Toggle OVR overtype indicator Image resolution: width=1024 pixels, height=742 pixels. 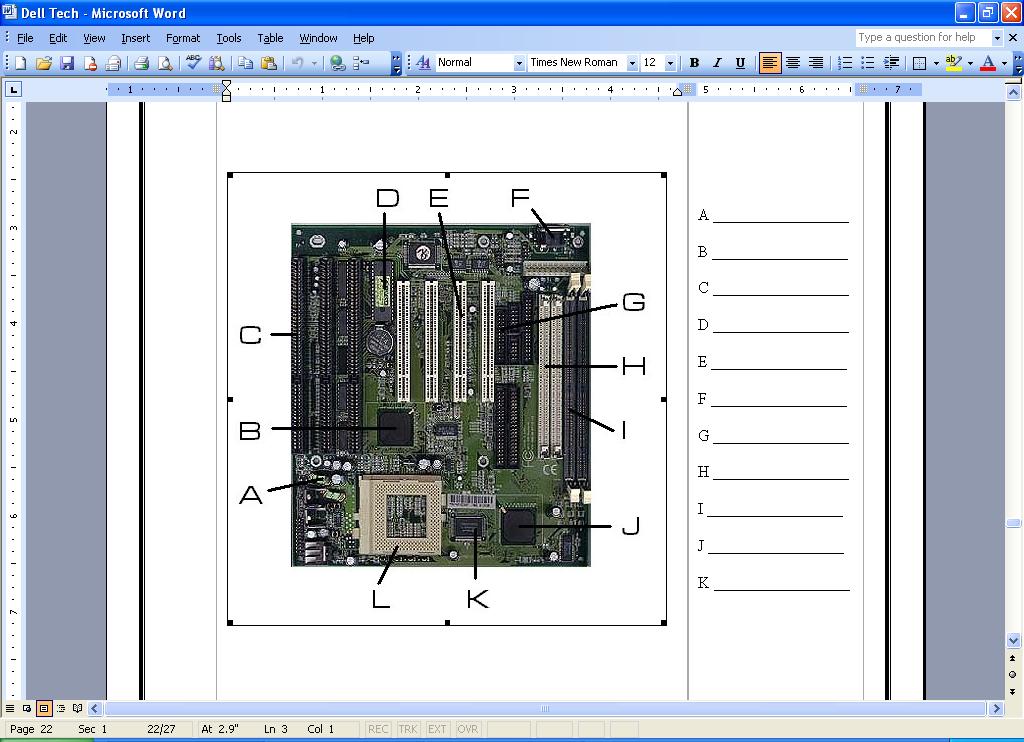(467, 729)
